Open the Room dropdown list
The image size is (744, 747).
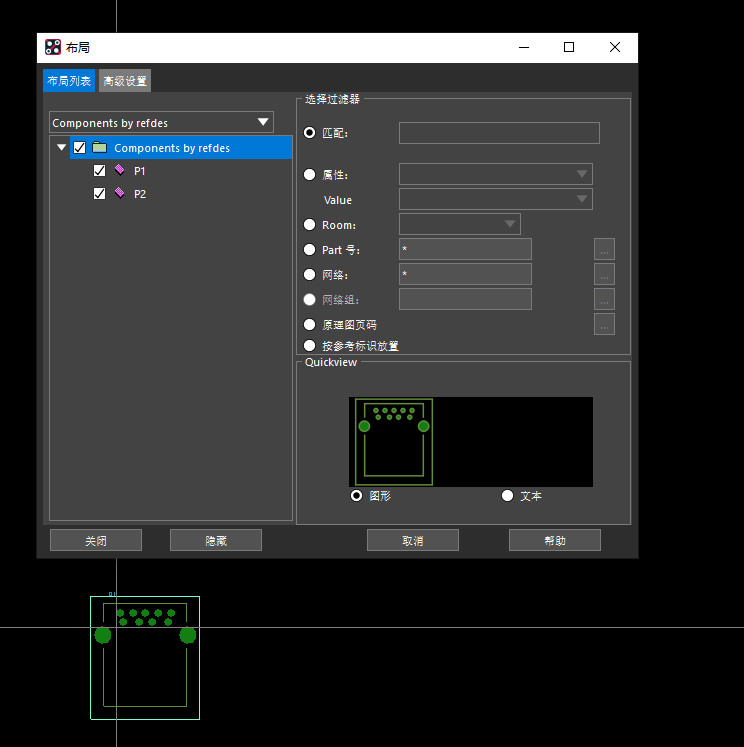pos(460,224)
